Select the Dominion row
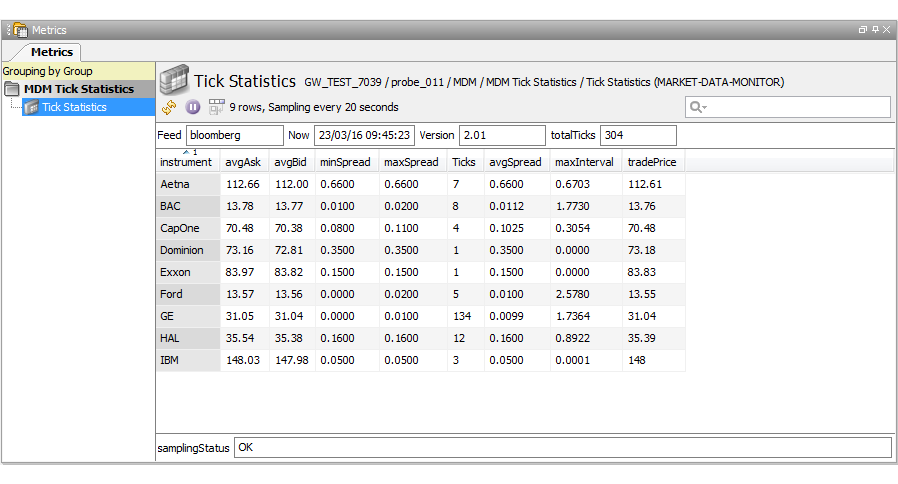Viewport: 898px width, 484px height. click(x=421, y=250)
